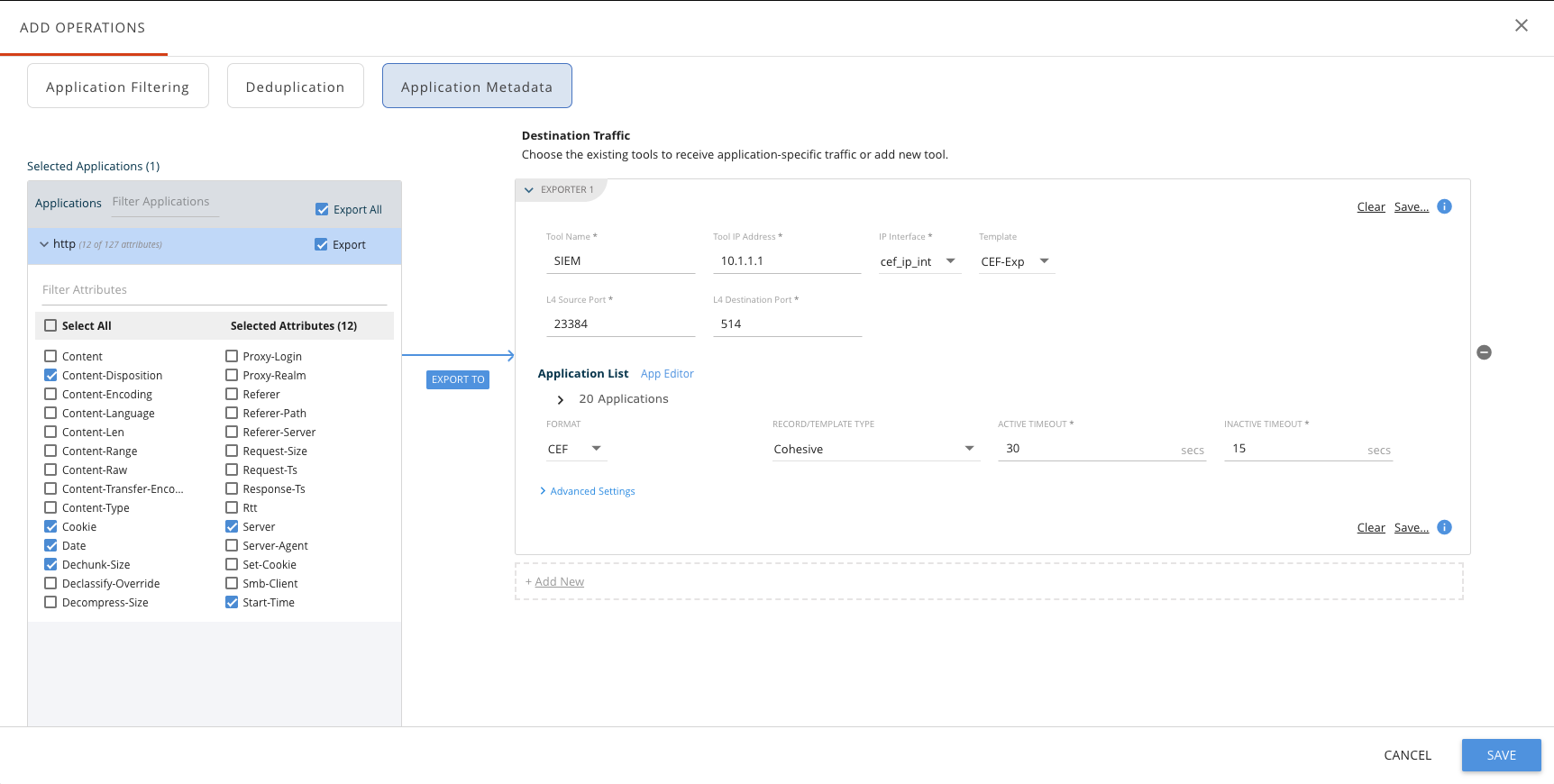Viewport: 1554px width, 784px height.
Task: Uncheck the Server attribute
Action: 232,526
